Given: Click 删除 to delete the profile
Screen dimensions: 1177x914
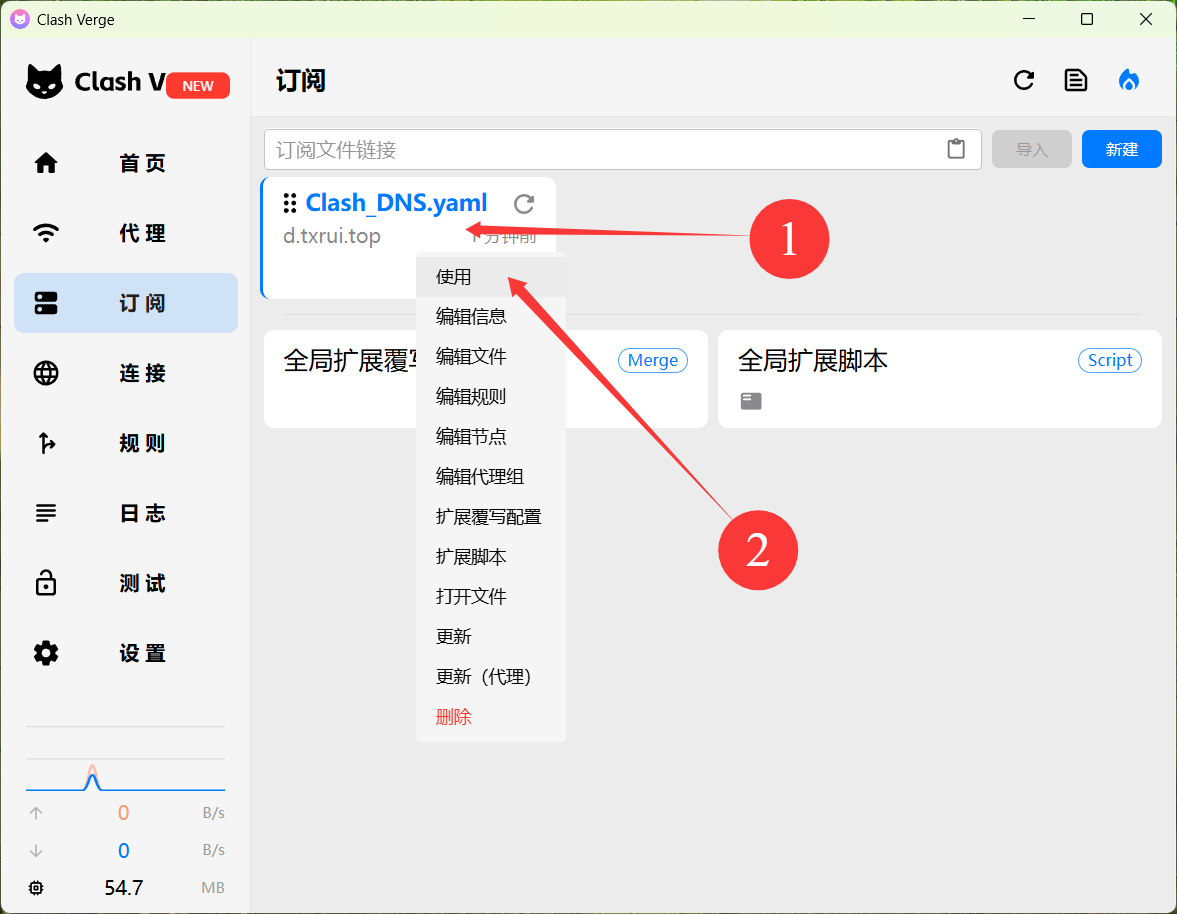Looking at the screenshot, I should 454,717.
